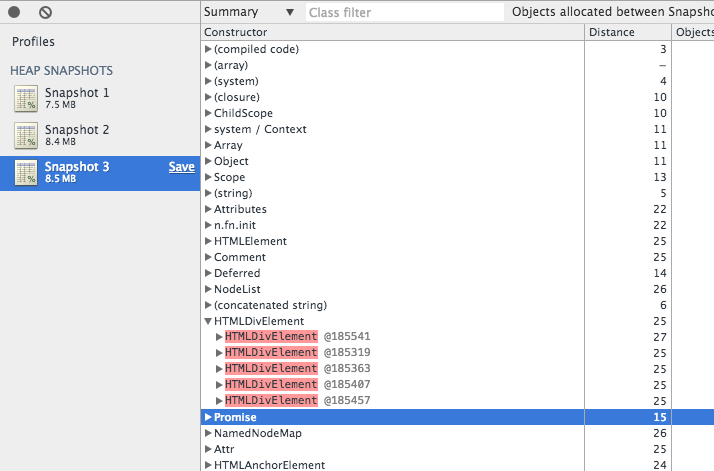Save Snapshot 3 via Save link
Screen dimensions: 714x471
(182, 167)
